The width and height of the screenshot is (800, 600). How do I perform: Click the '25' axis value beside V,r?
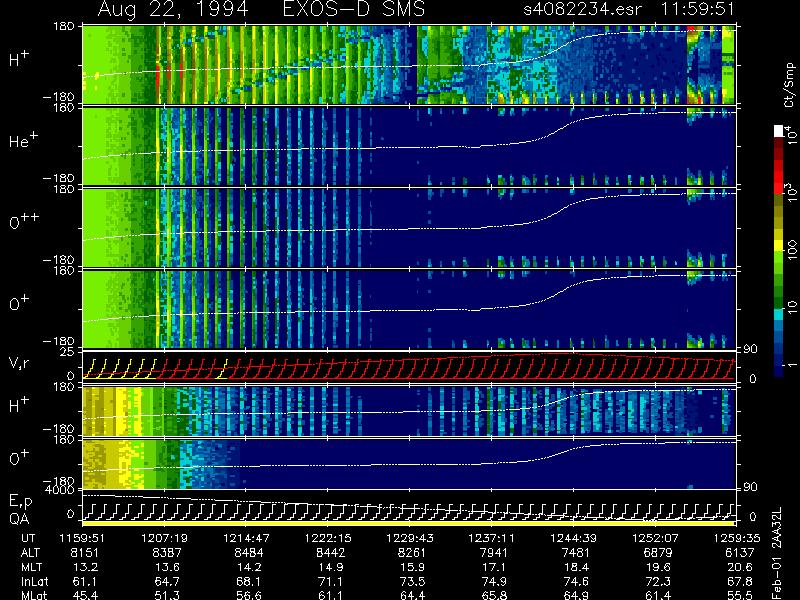(x=67, y=352)
